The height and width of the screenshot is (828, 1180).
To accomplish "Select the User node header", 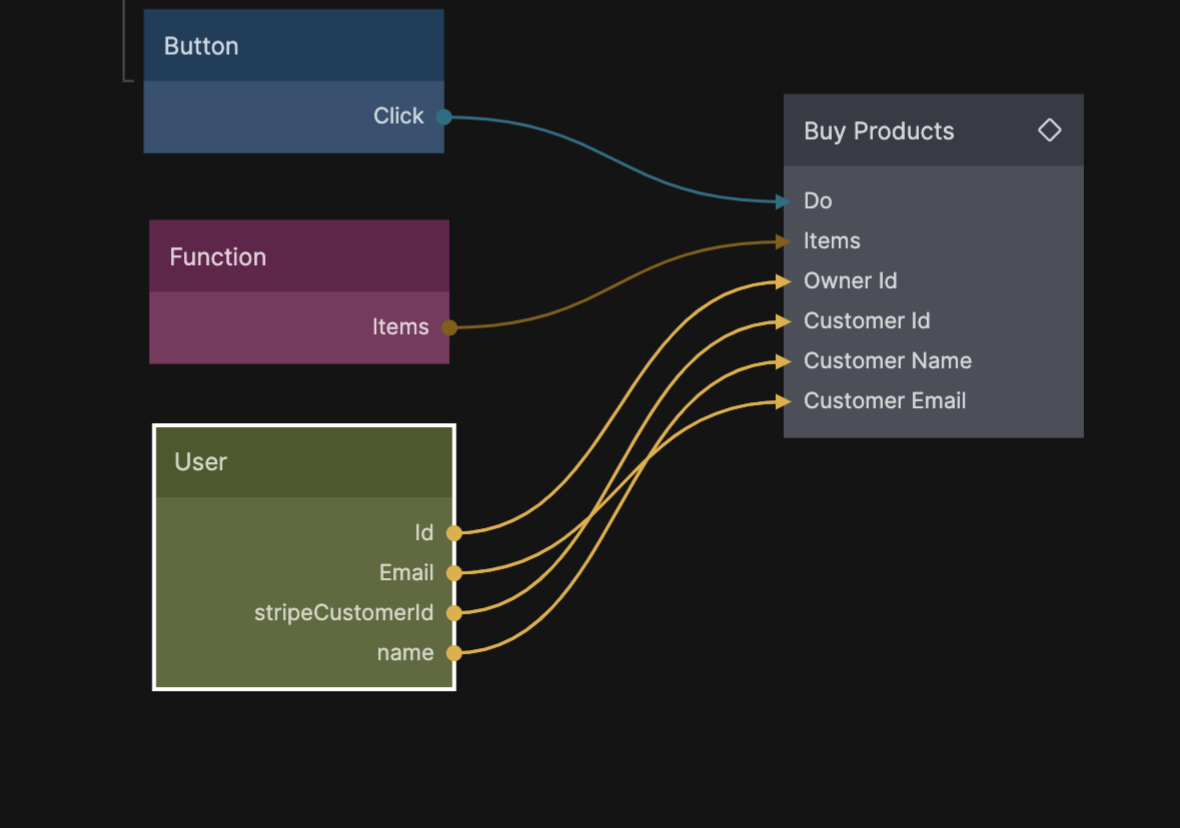I will coord(304,462).
